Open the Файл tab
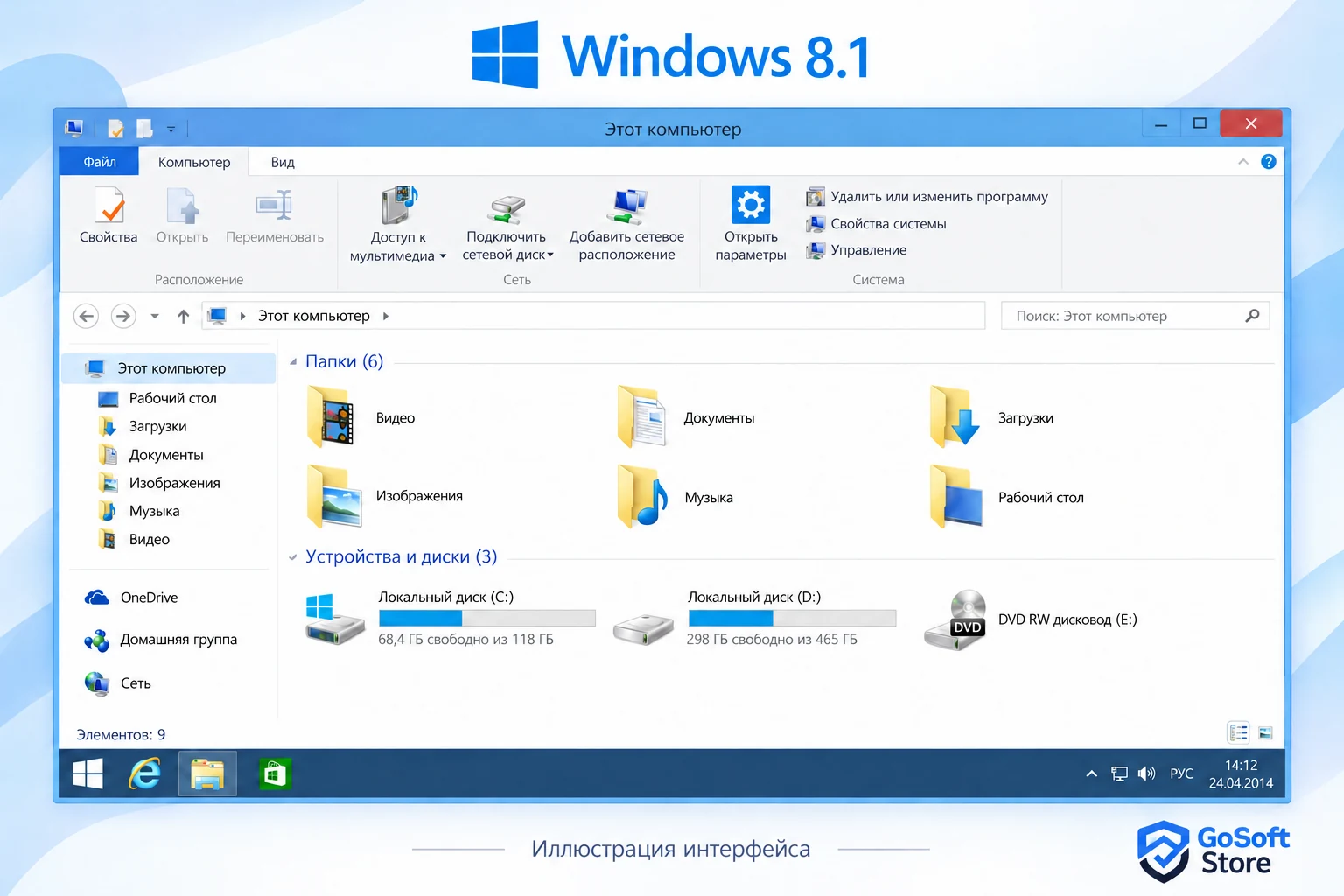 (100, 162)
